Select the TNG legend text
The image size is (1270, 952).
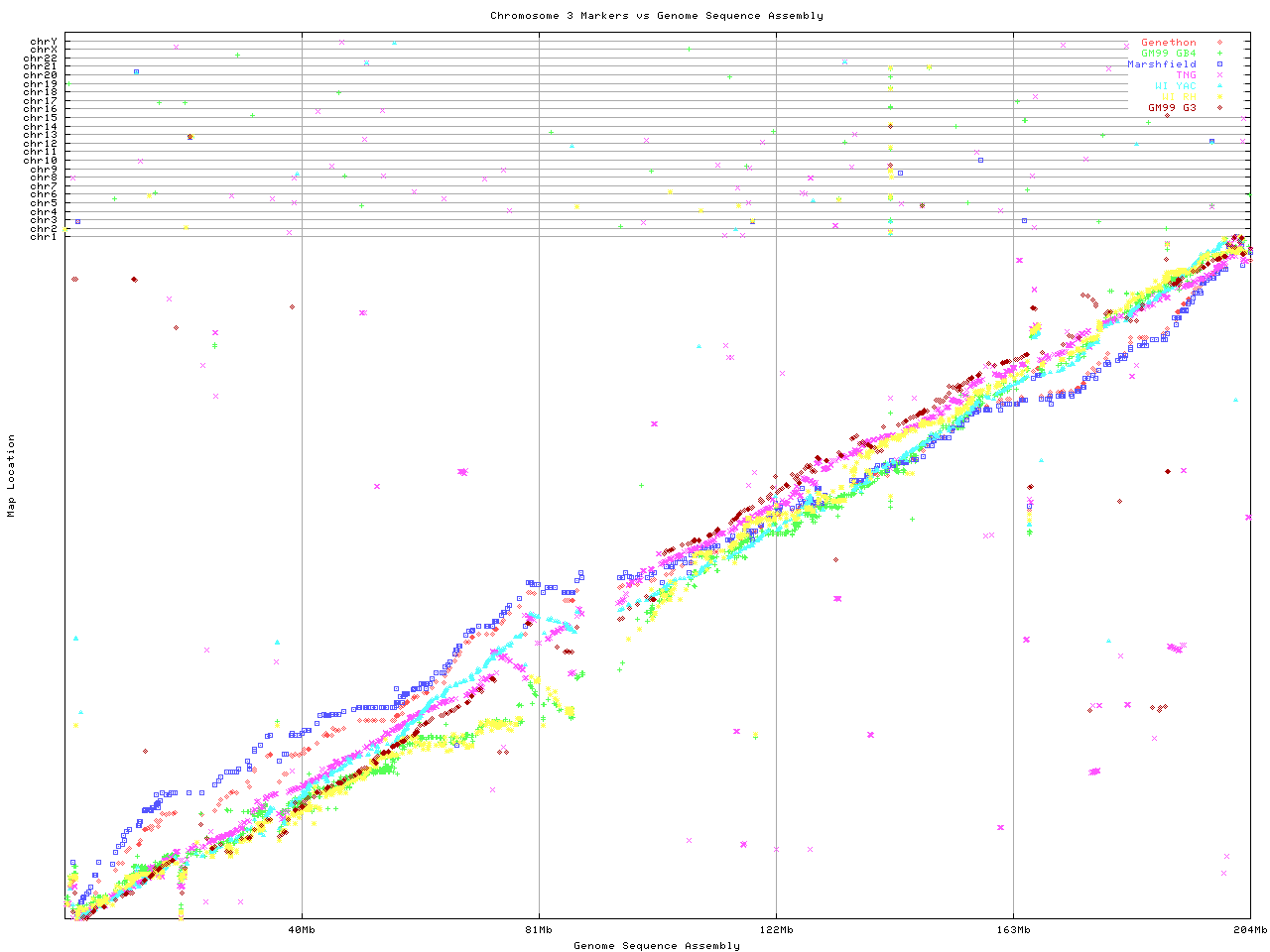pos(1186,75)
